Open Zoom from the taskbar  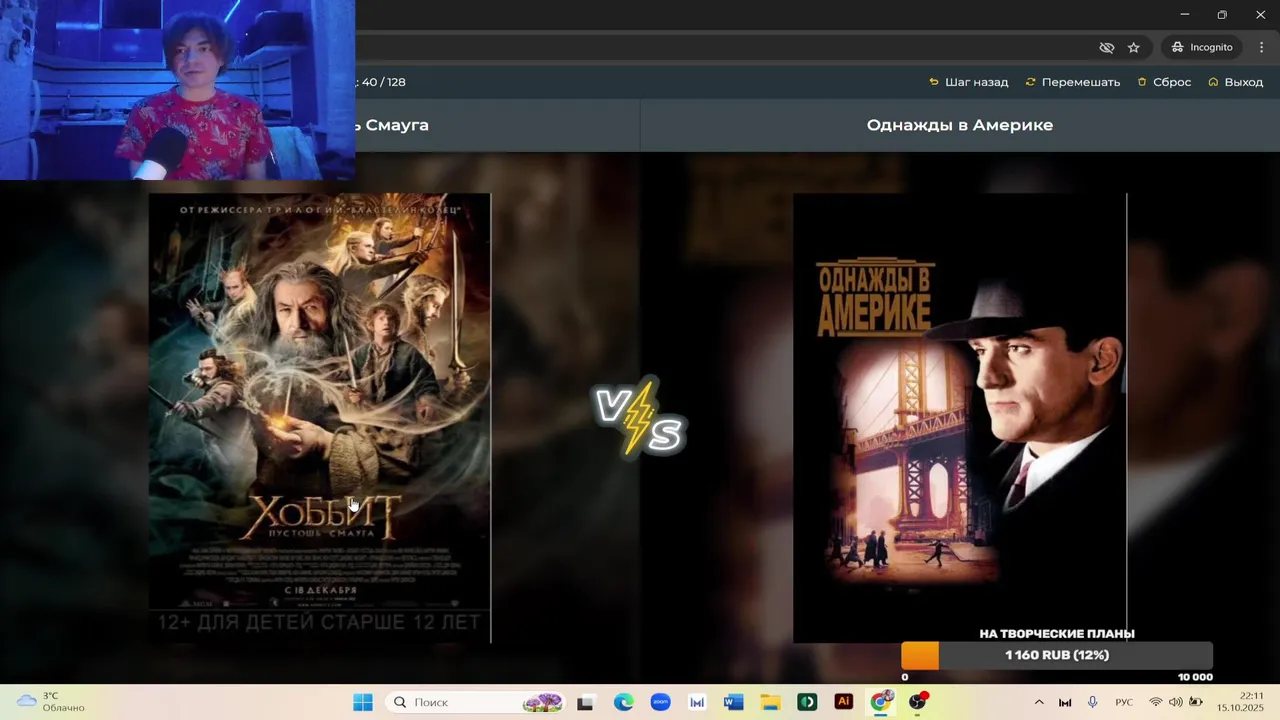660,702
